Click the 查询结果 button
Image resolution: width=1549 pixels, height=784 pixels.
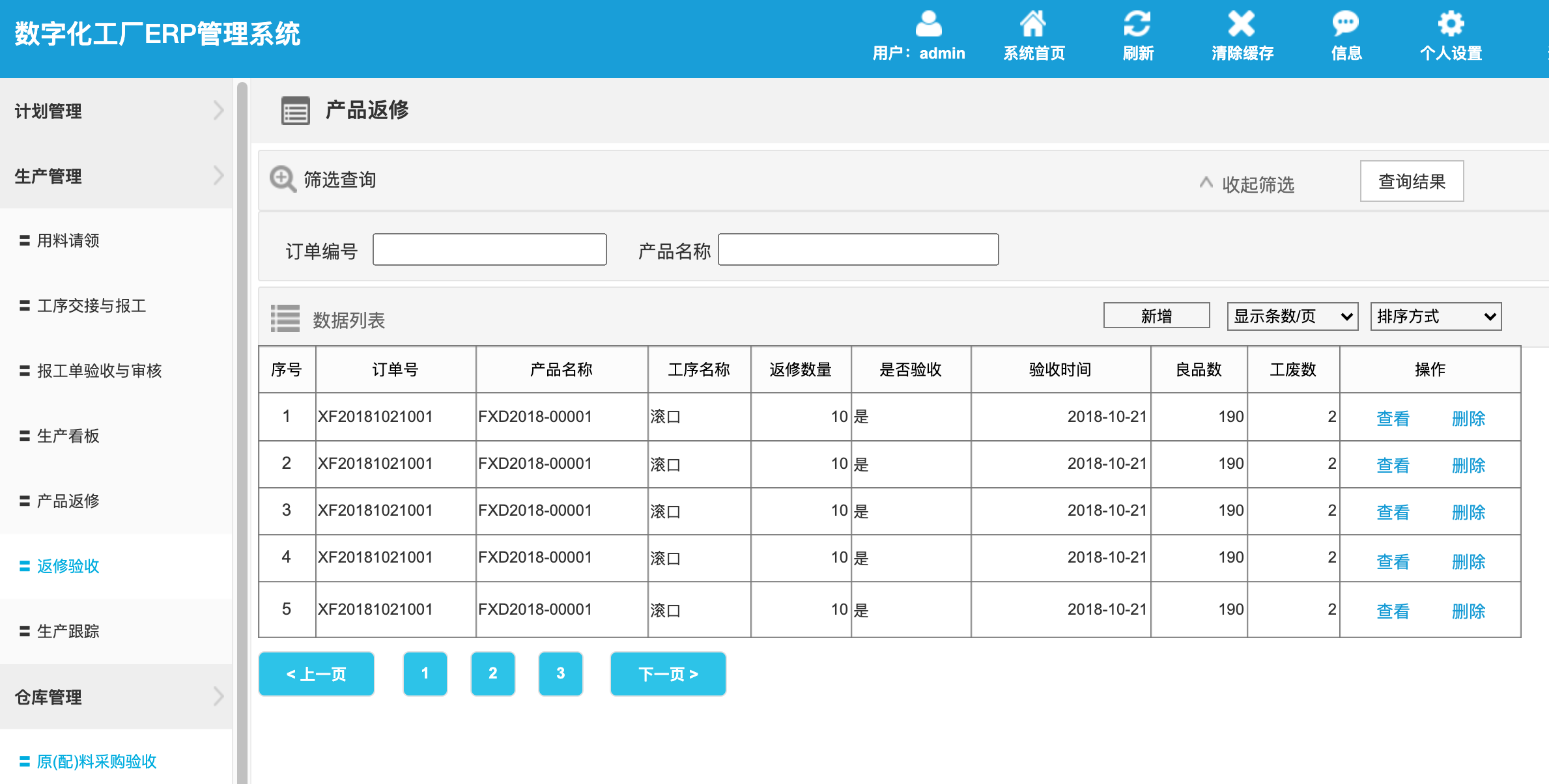click(x=1412, y=181)
